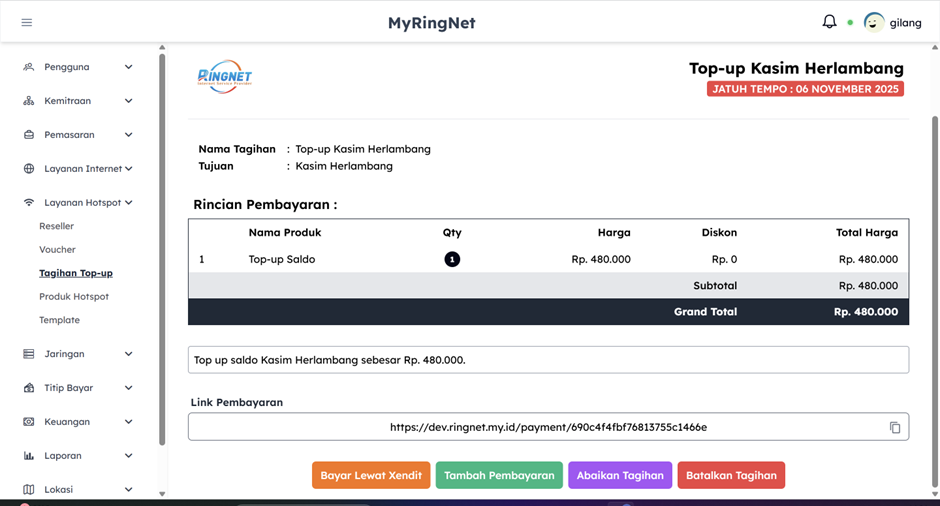Image resolution: width=940 pixels, height=506 pixels.
Task: Click the payment link URL field
Action: pos(548,427)
